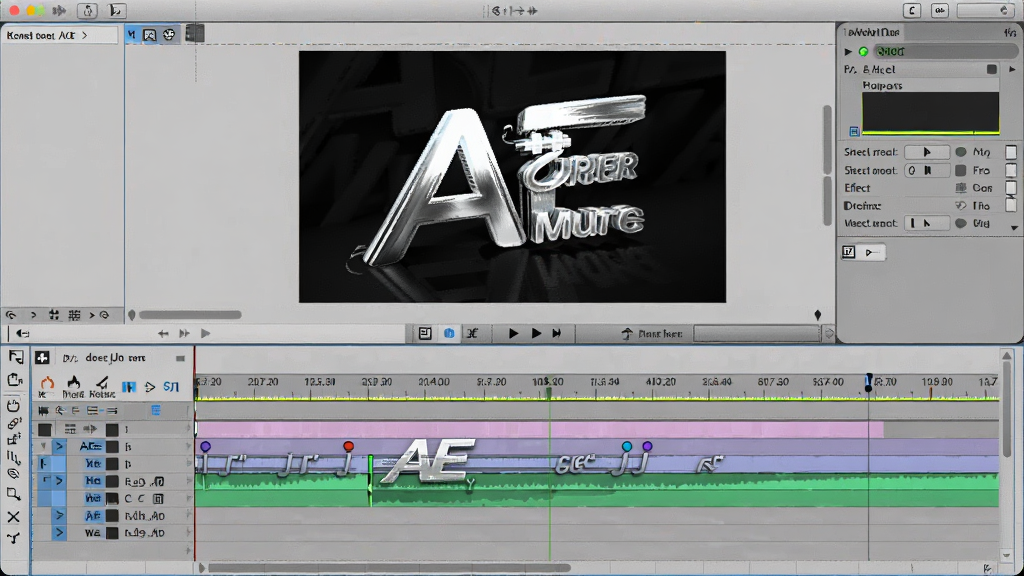Click the arrow button beside the boxed icon
The height and width of the screenshot is (576, 1024).
[x=871, y=252]
